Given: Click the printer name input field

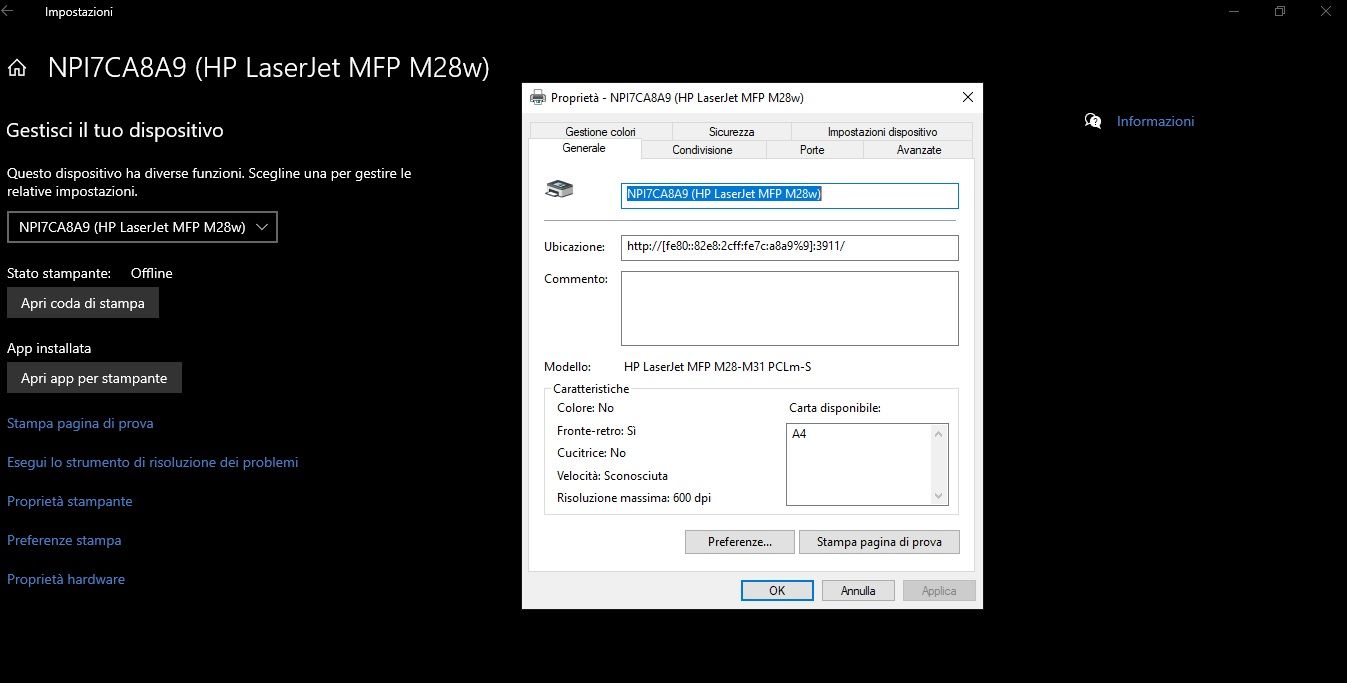Looking at the screenshot, I should (790, 195).
